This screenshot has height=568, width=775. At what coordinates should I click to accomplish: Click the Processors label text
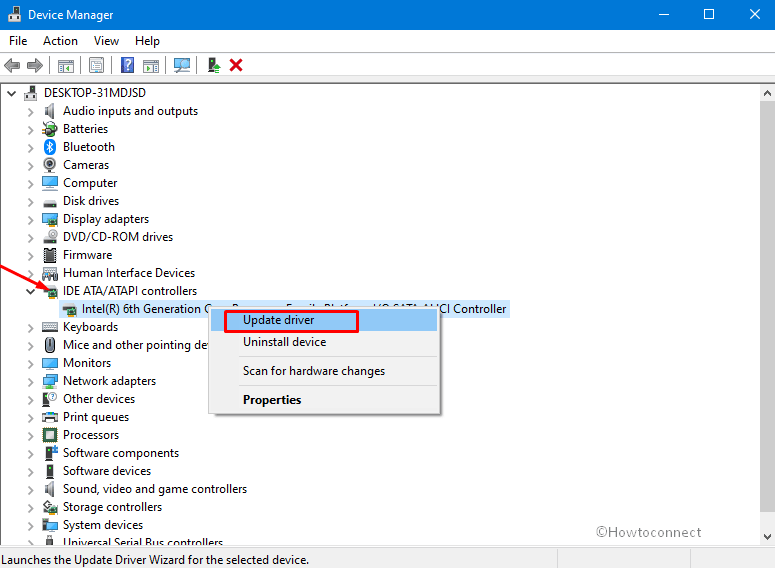point(91,435)
